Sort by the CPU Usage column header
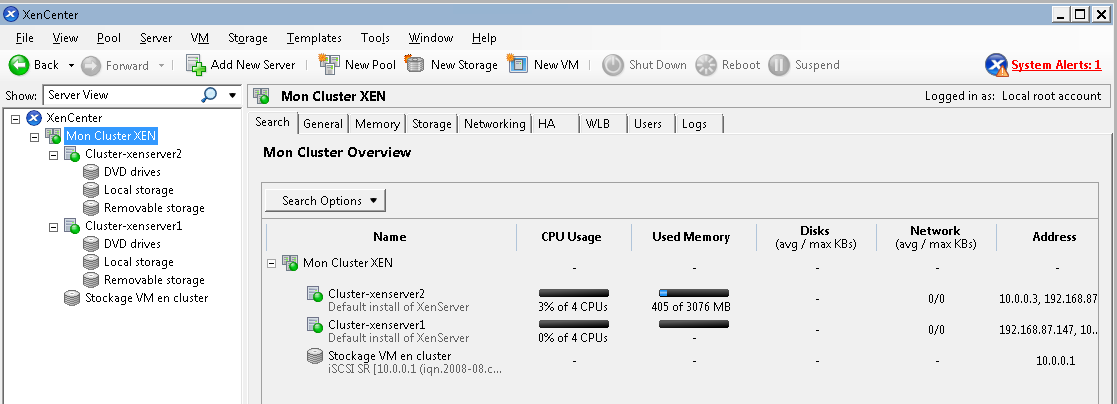The width and height of the screenshot is (1117, 404). pos(571,237)
